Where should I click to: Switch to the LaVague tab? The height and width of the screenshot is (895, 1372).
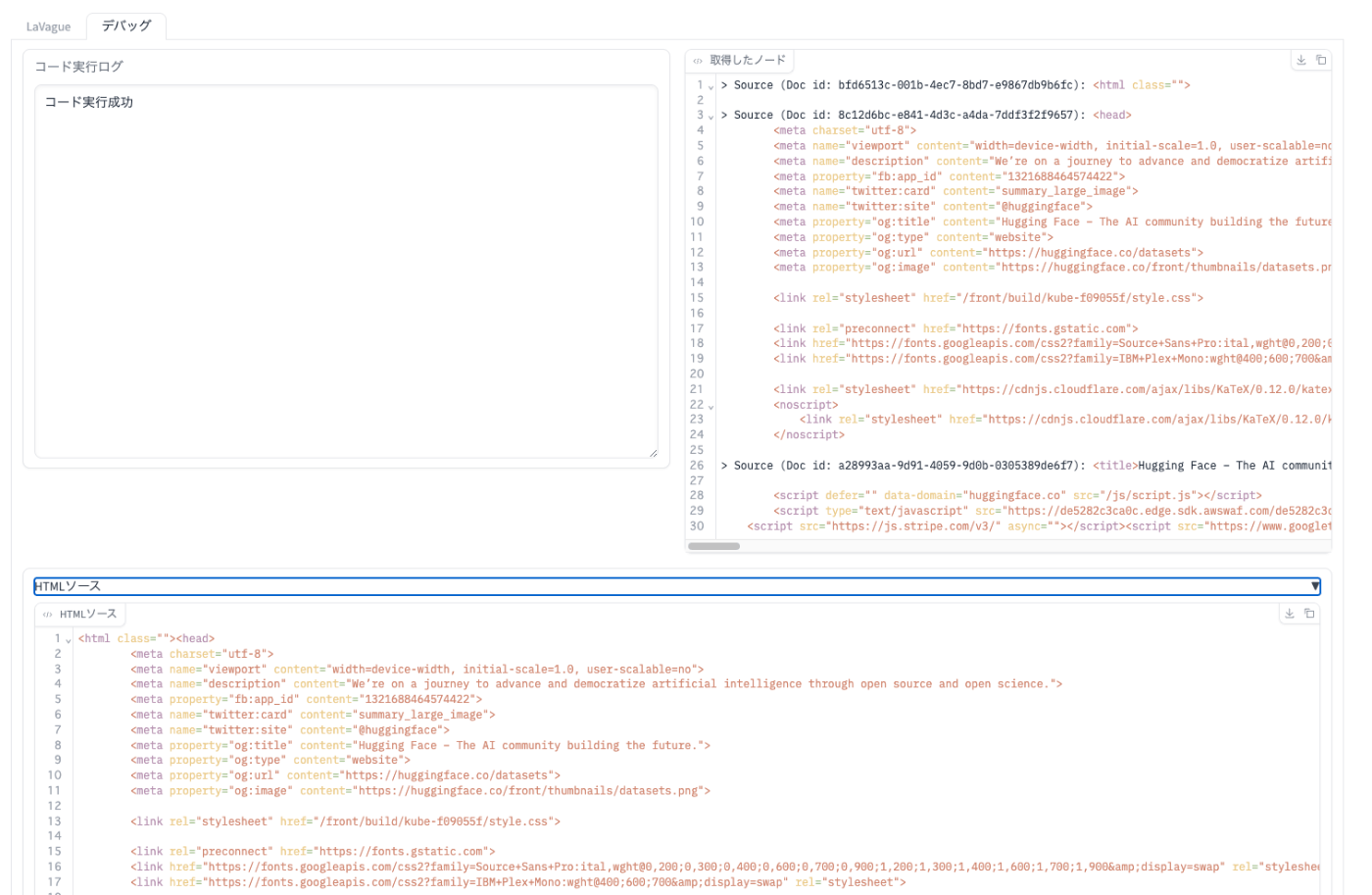click(48, 26)
